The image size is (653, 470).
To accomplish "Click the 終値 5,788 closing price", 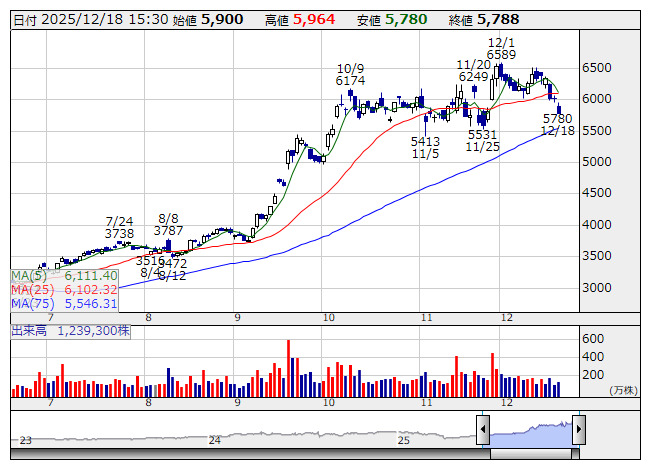I will point(484,20).
